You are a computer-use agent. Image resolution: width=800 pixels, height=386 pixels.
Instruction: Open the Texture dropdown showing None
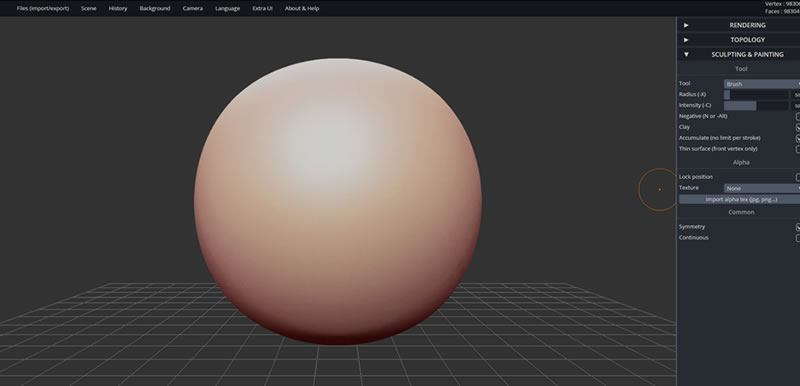[x=762, y=188]
